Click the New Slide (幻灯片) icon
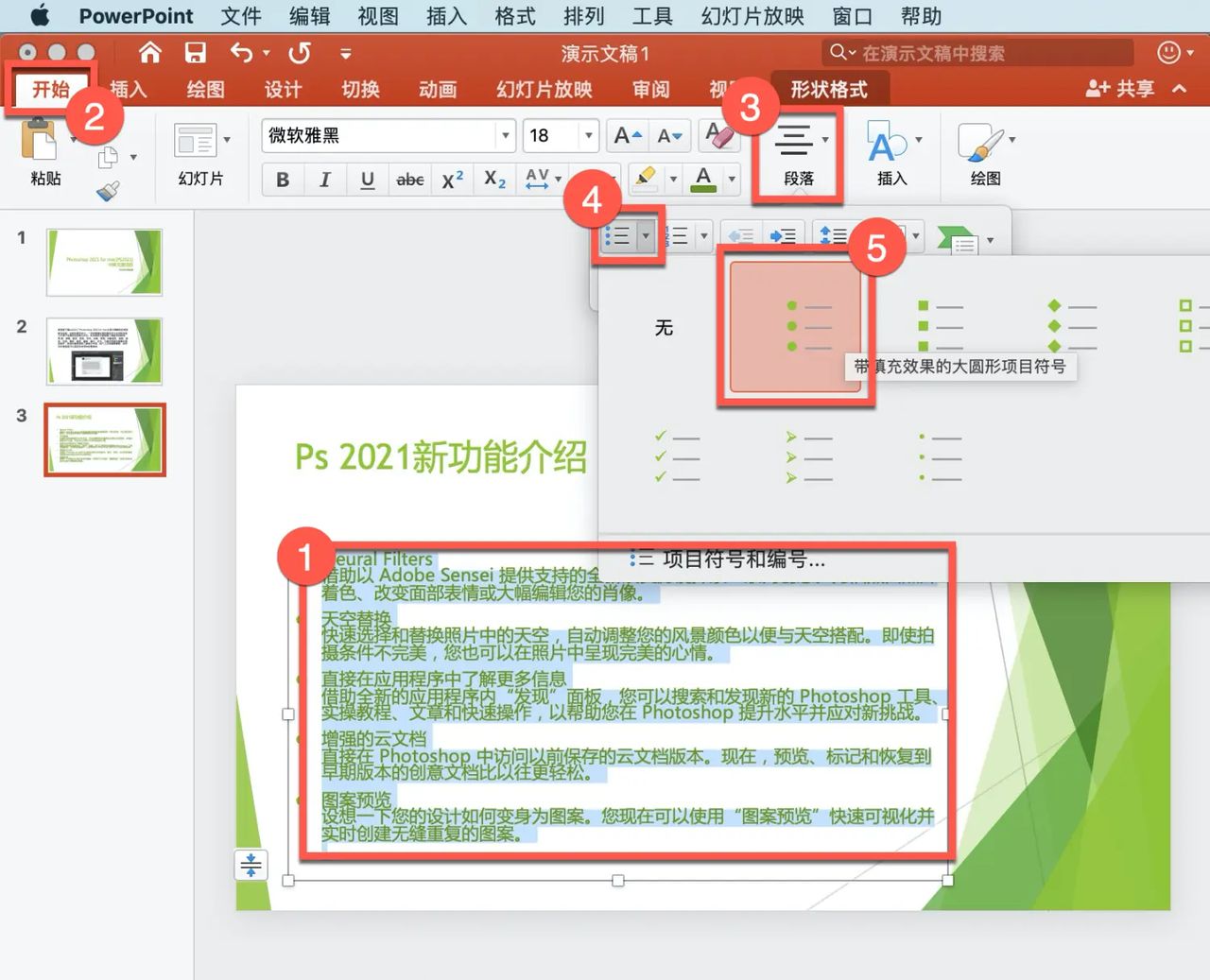 (195, 141)
